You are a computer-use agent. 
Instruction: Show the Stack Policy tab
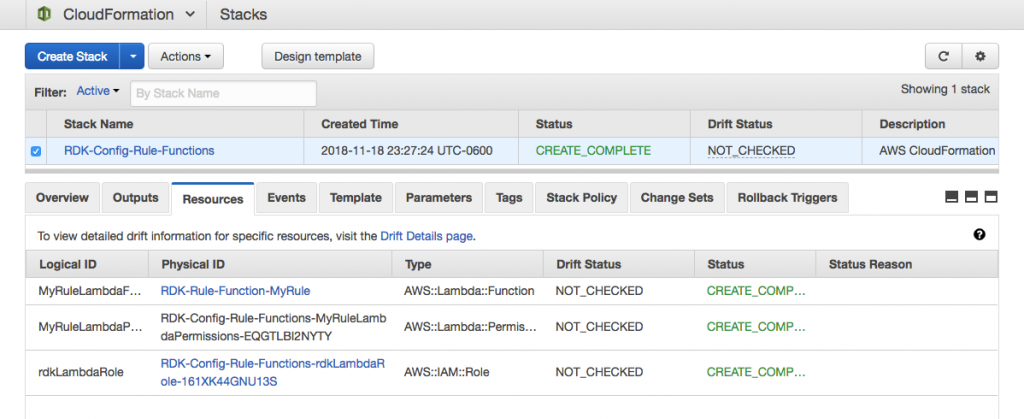[x=581, y=198]
